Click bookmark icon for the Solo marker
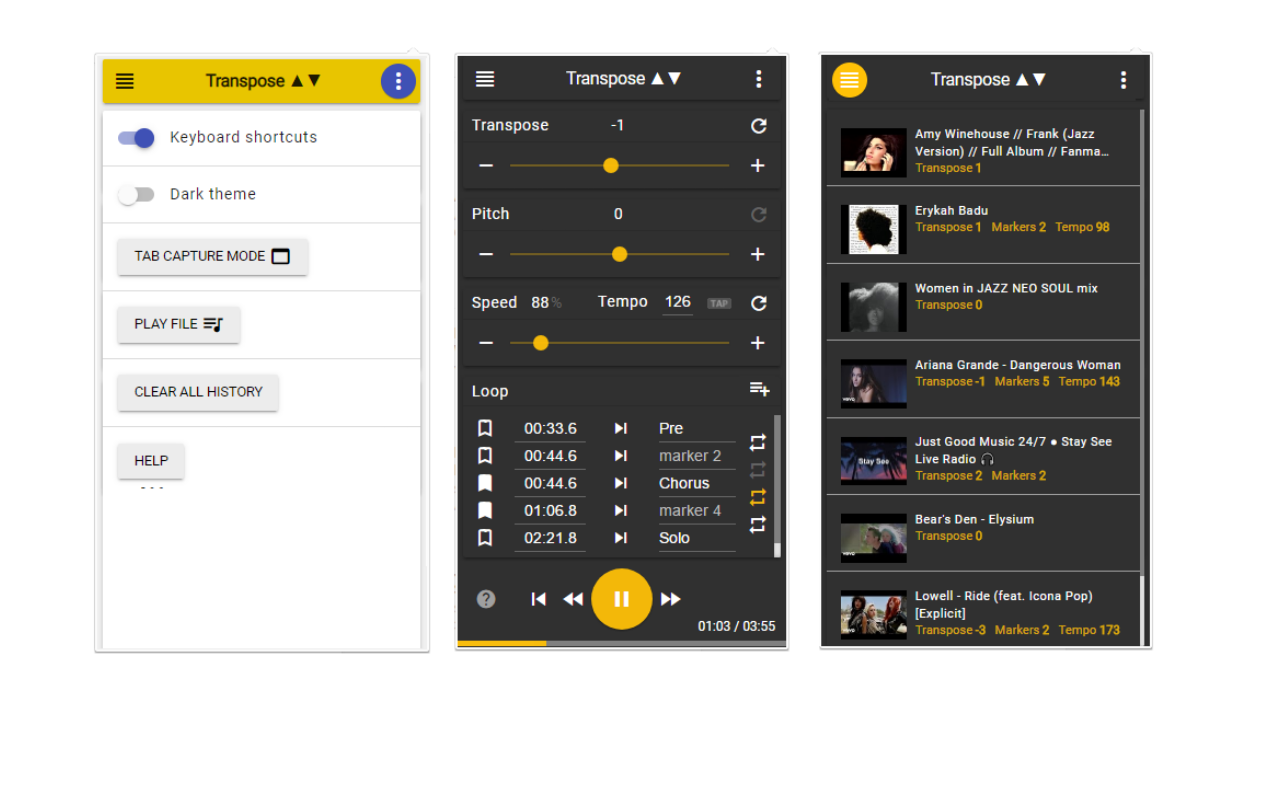Image resolution: width=1280 pixels, height=800 pixels. point(485,538)
